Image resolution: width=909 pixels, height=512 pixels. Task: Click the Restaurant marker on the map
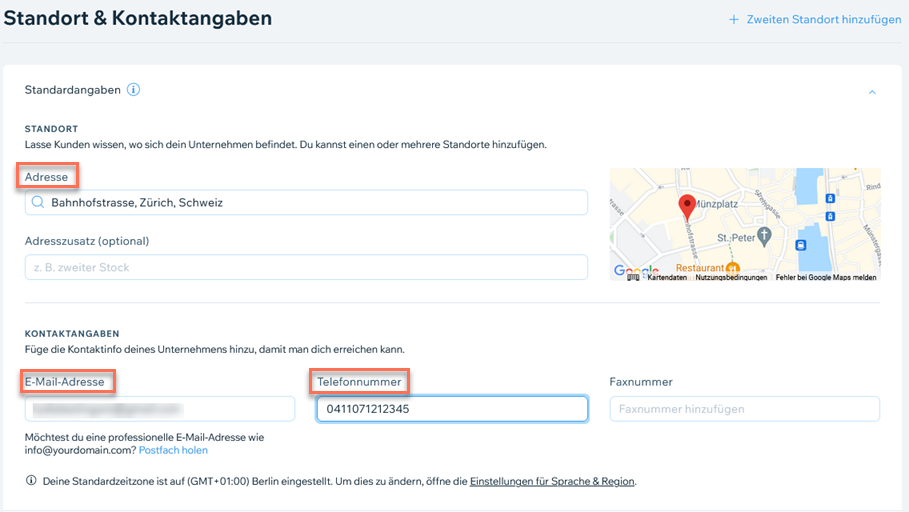(x=732, y=268)
